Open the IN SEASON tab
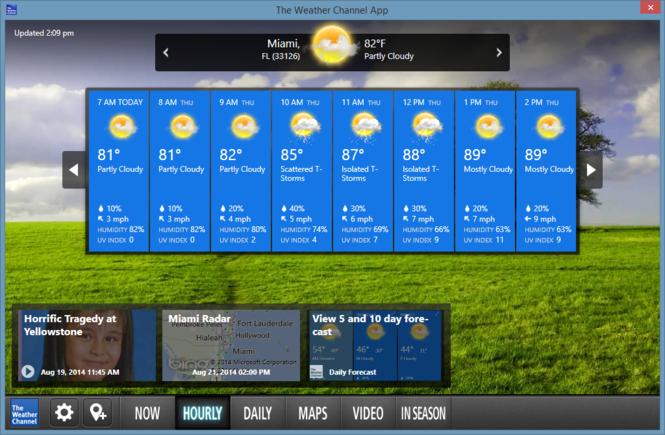Image resolution: width=665 pixels, height=435 pixels. [x=423, y=413]
